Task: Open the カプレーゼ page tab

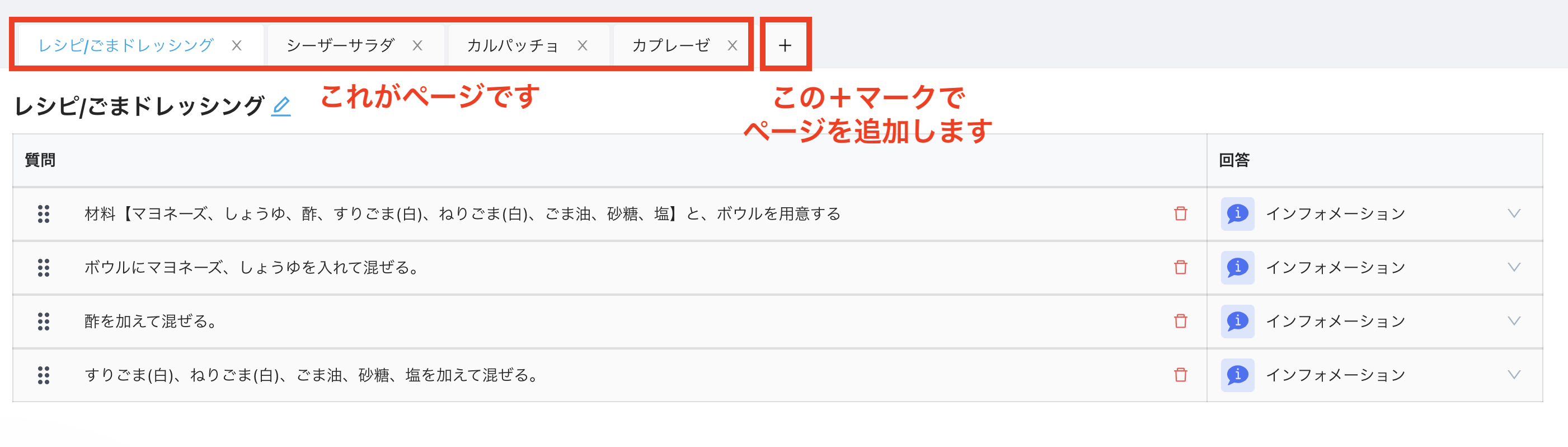Action: click(x=670, y=46)
